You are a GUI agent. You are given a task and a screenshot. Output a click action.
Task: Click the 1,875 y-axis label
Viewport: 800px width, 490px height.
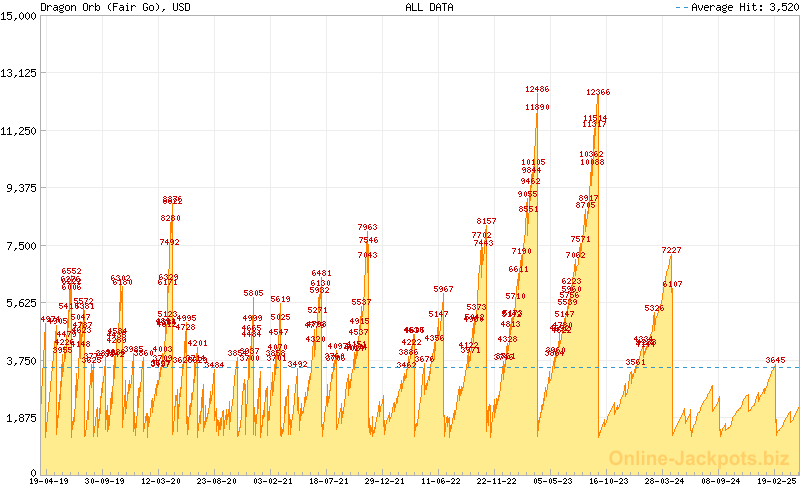(x=19, y=418)
